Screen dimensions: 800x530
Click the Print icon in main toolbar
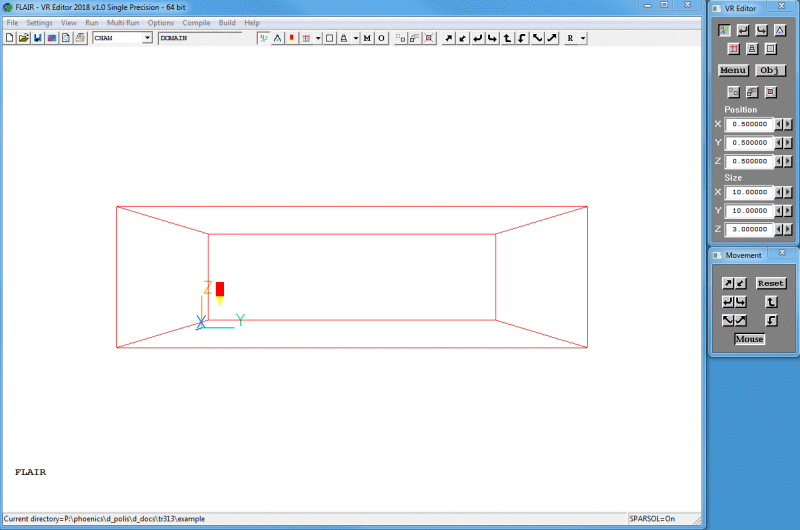pyautogui.click(x=79, y=38)
